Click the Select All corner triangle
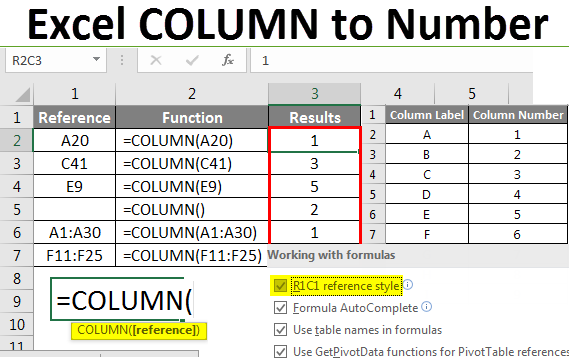 pos(23,95)
